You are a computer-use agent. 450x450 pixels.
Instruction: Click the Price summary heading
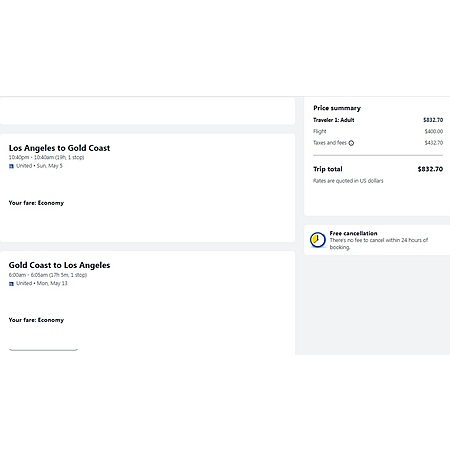click(337, 108)
